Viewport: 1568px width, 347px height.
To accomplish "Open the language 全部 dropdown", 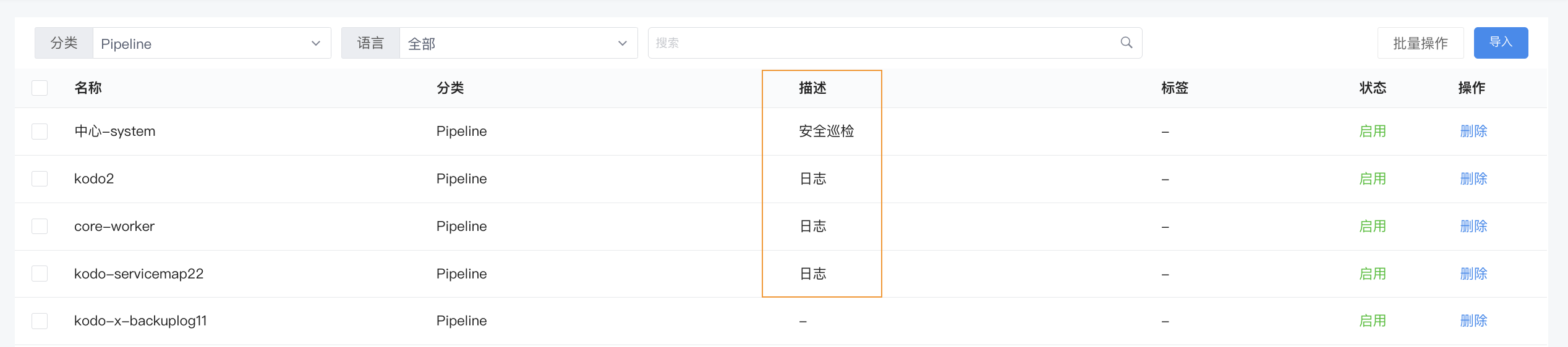I will (x=518, y=43).
